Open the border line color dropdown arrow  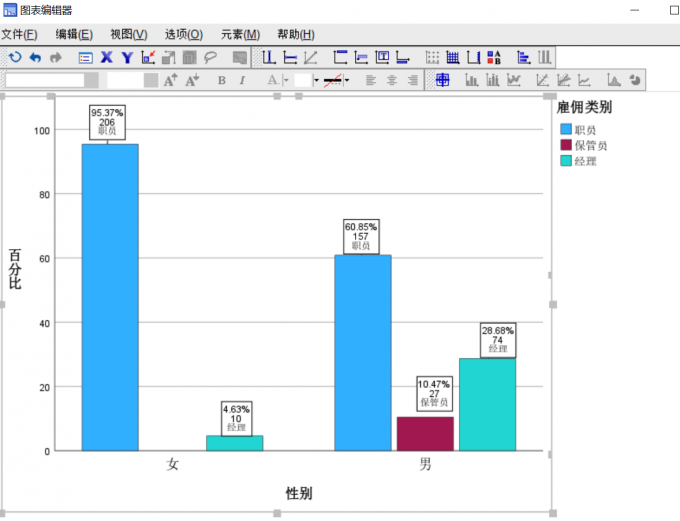(x=347, y=80)
